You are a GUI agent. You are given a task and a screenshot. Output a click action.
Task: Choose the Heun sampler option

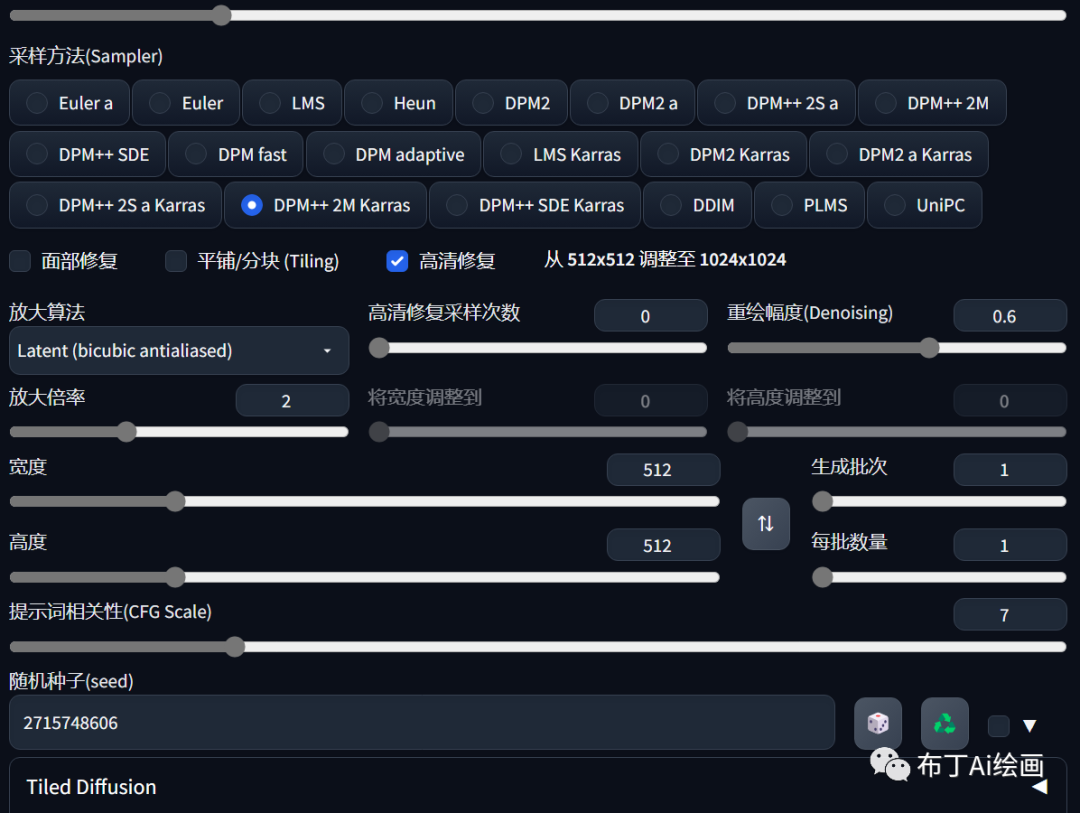point(398,103)
